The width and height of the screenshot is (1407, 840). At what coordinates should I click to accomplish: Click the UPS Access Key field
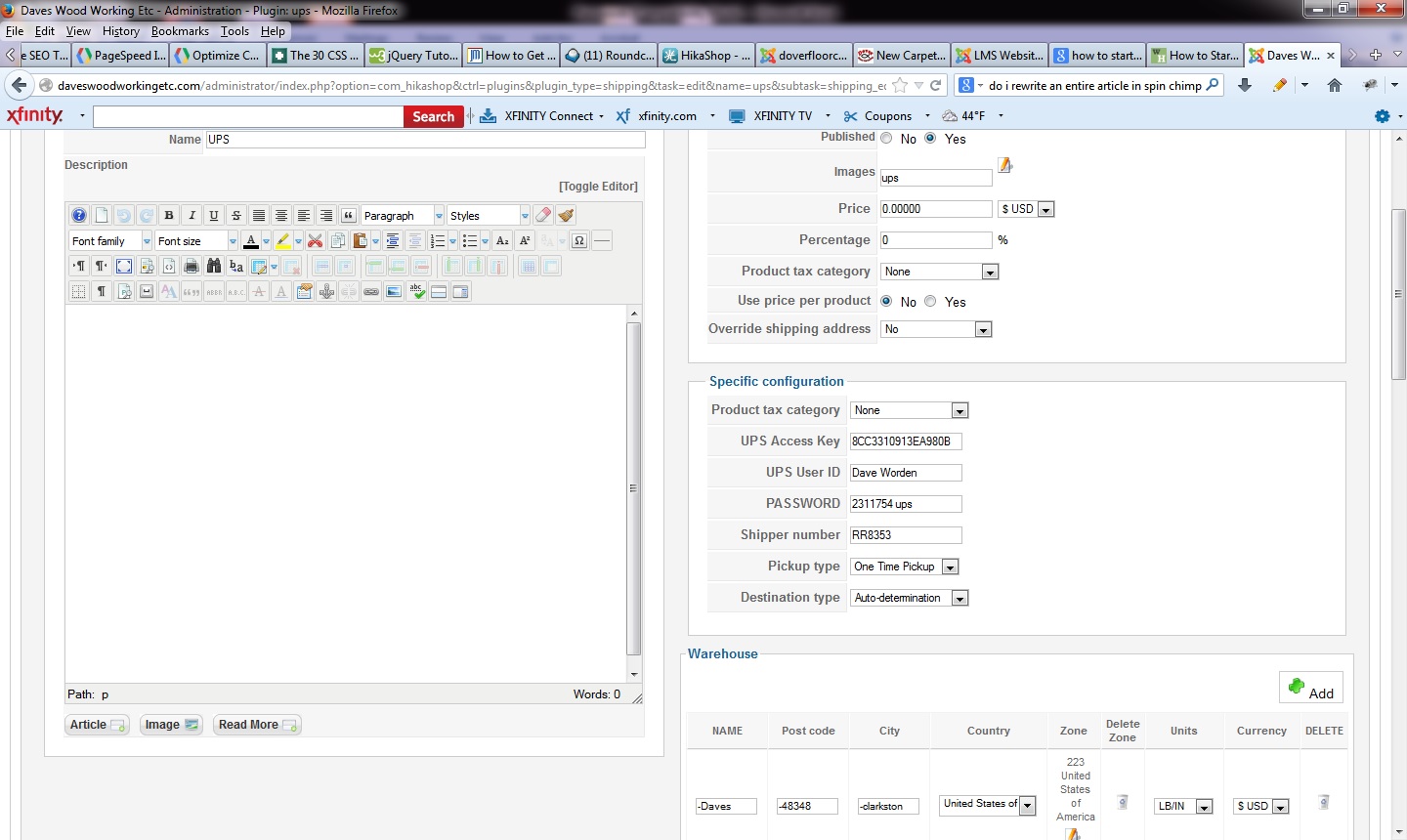pos(906,441)
